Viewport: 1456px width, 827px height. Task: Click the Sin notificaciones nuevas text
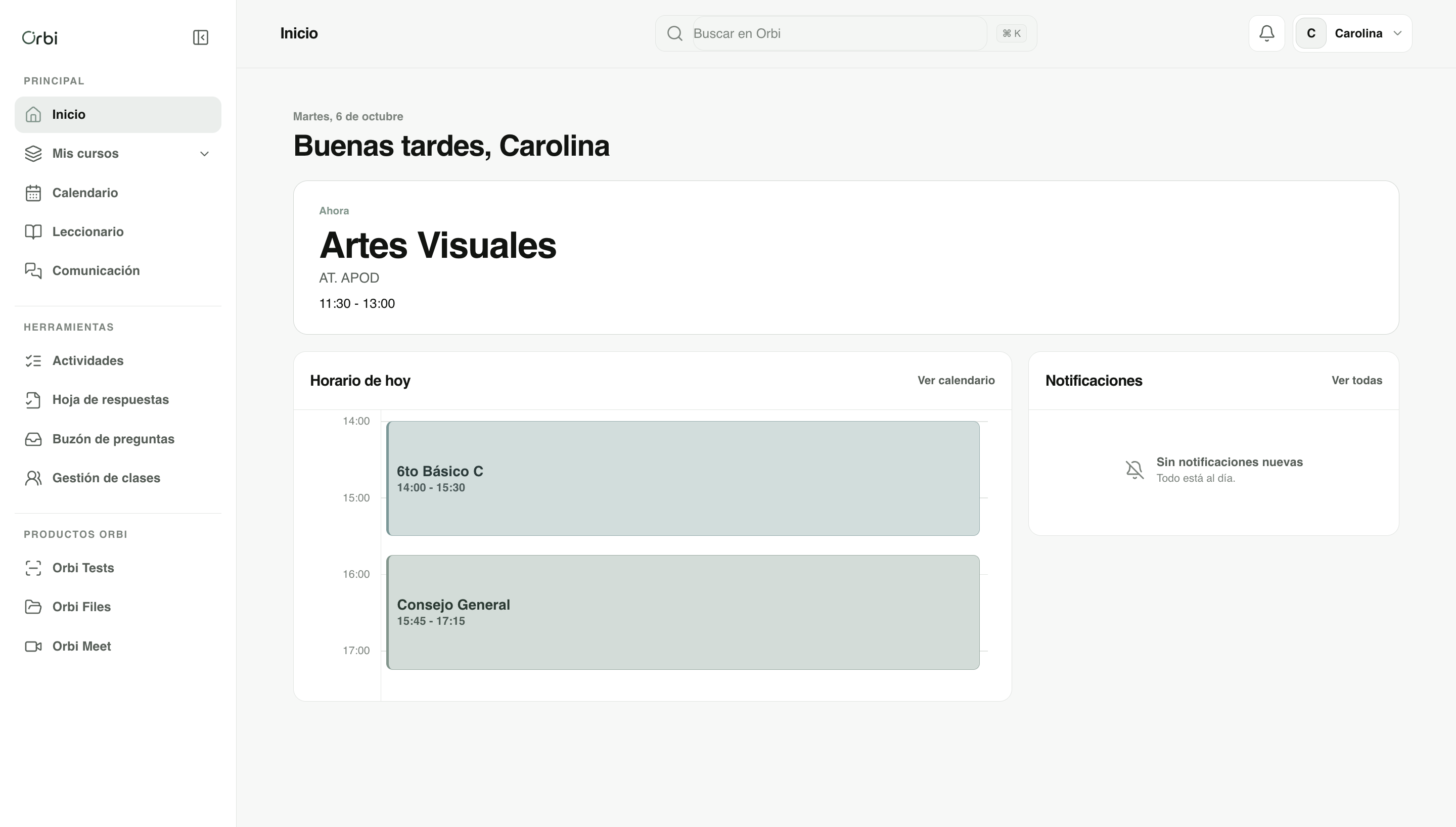point(1230,462)
